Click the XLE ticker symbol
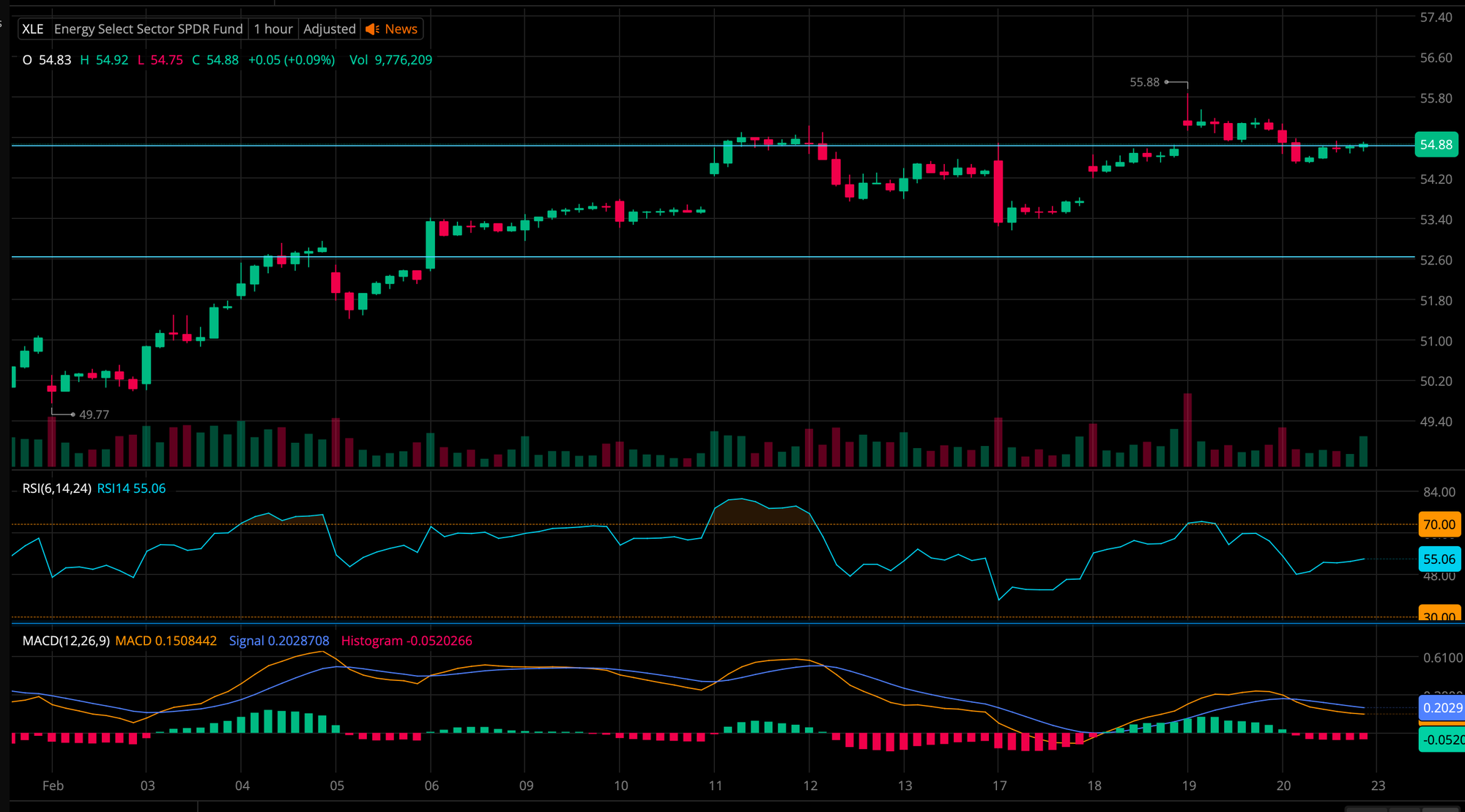Viewport: 1465px width, 812px height. [x=33, y=29]
